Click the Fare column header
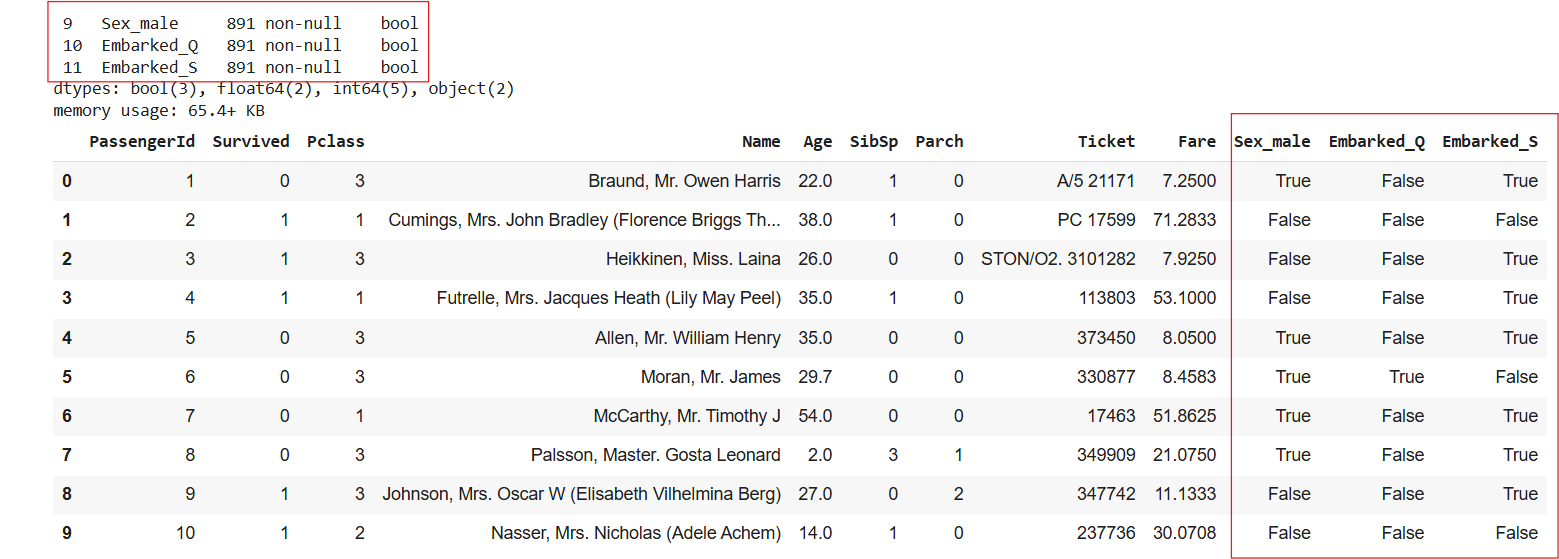Screen dimensions: 1559x559 click(x=1196, y=142)
